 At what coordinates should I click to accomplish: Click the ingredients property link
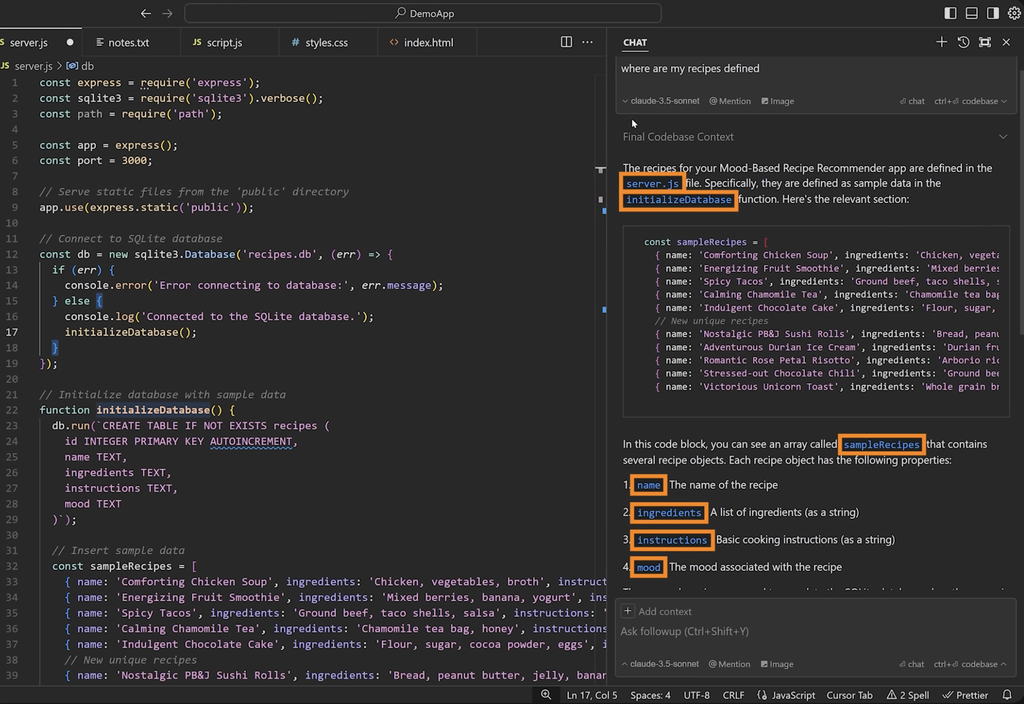click(x=669, y=513)
